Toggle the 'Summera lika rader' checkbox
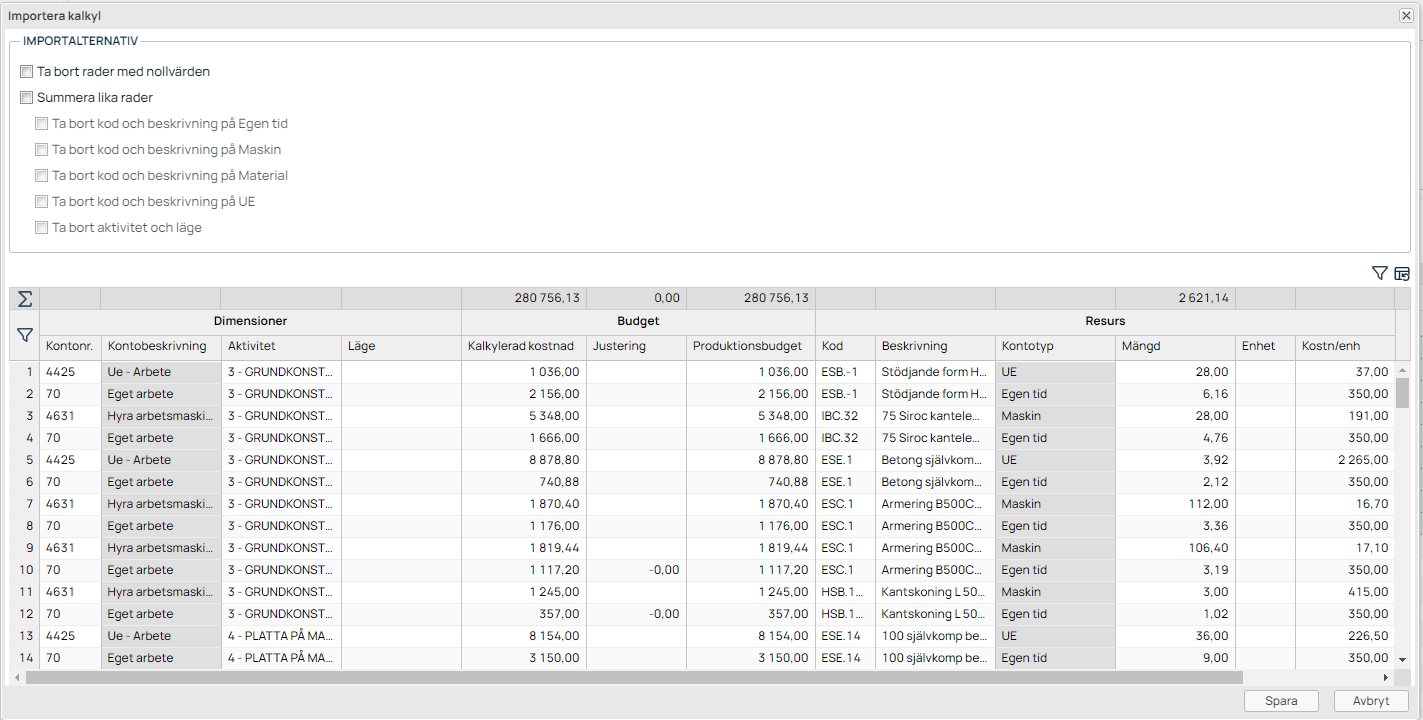Image resolution: width=1423 pixels, height=720 pixels. (27, 98)
